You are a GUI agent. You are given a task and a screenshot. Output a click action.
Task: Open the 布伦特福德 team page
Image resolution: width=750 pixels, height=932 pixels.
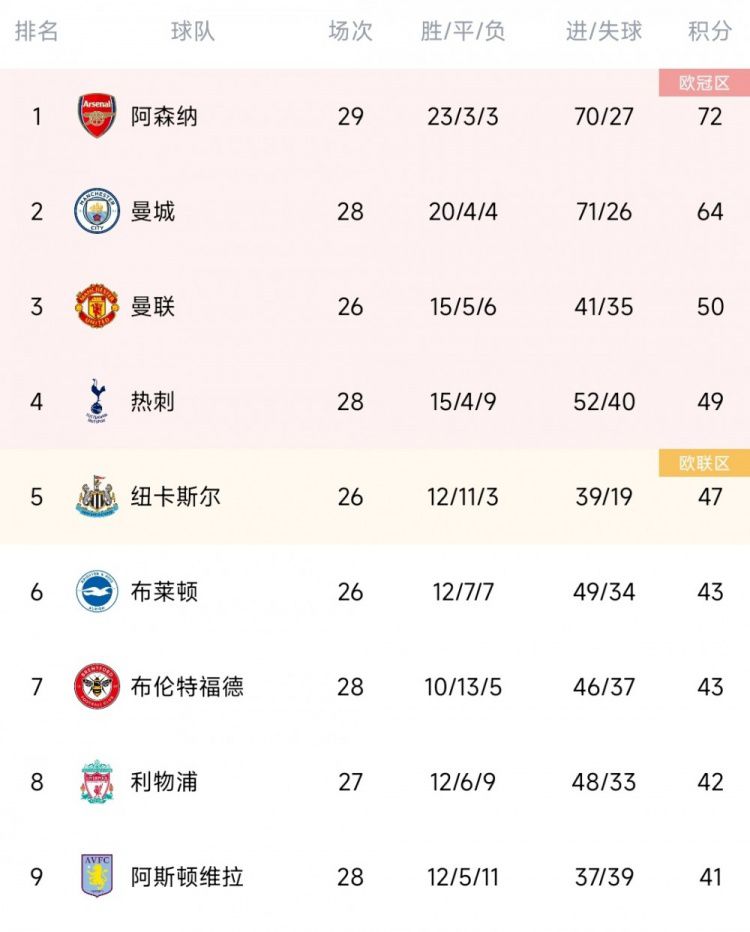pyautogui.click(x=187, y=686)
